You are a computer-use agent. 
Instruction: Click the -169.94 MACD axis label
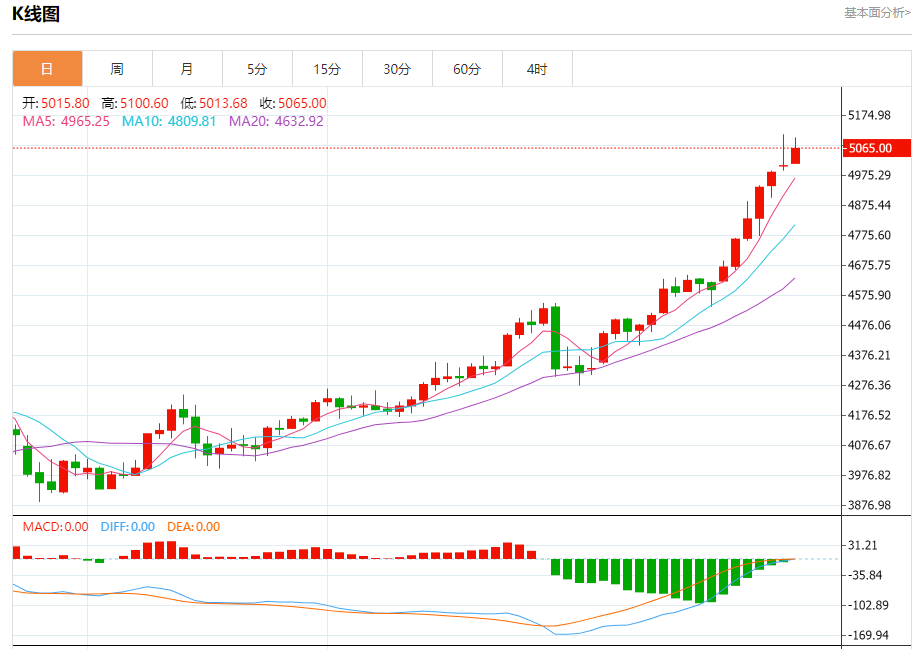[x=868, y=635]
